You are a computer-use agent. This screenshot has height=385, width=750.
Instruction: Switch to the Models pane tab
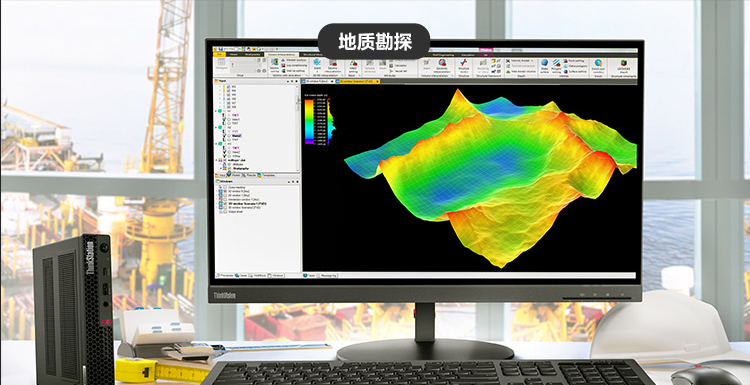234,176
